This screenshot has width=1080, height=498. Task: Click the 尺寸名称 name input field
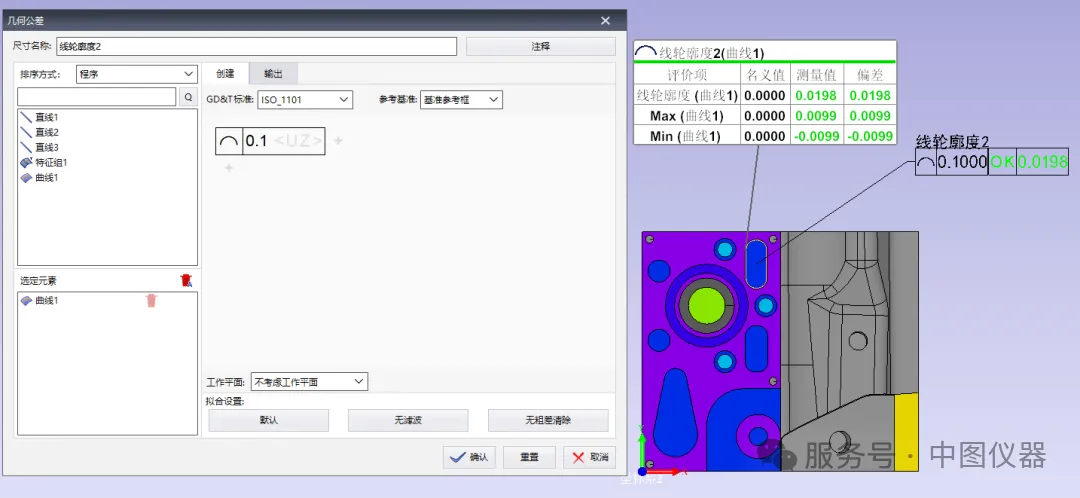[x=256, y=46]
